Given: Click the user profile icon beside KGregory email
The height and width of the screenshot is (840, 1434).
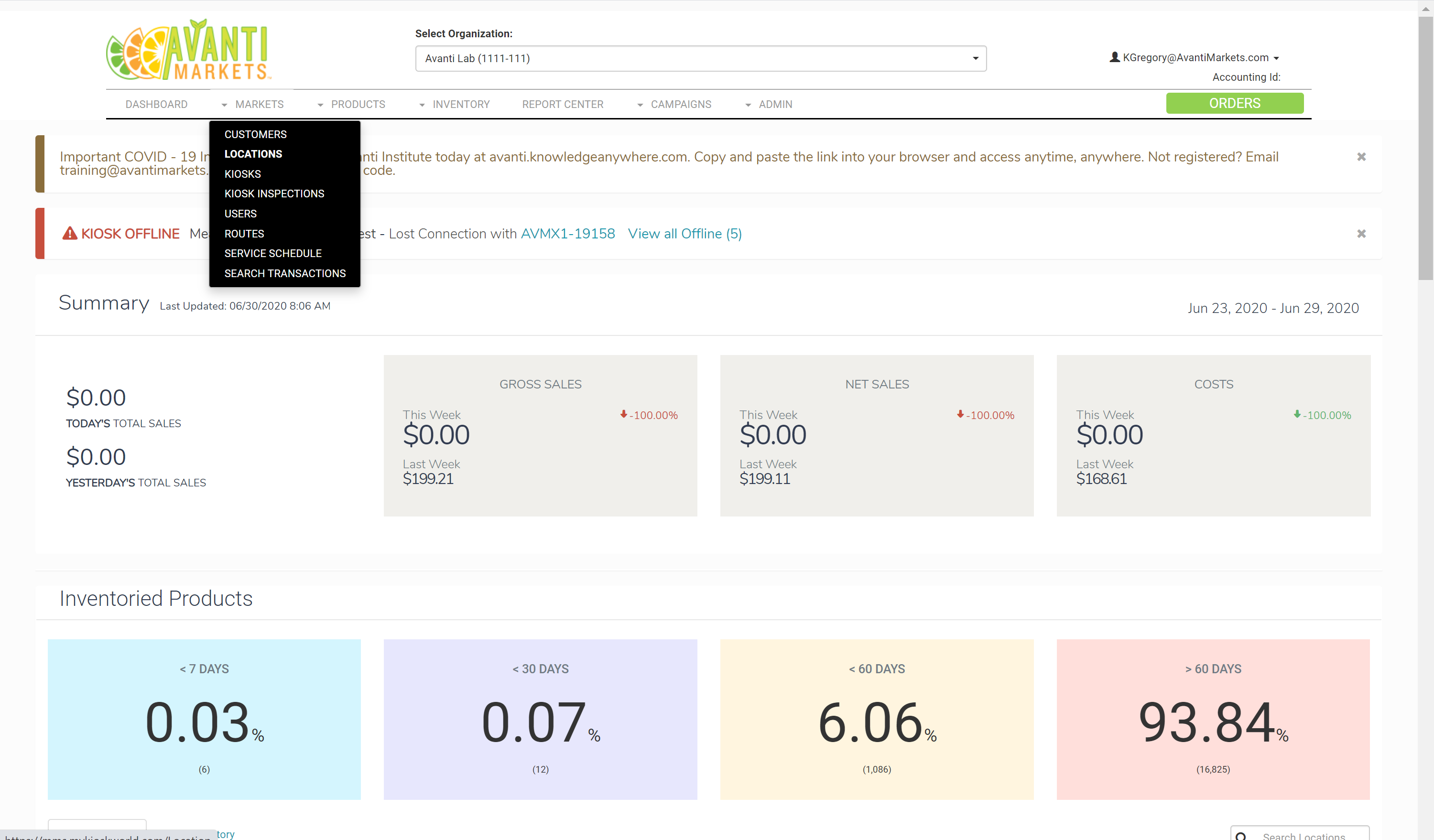Looking at the screenshot, I should click(1114, 57).
